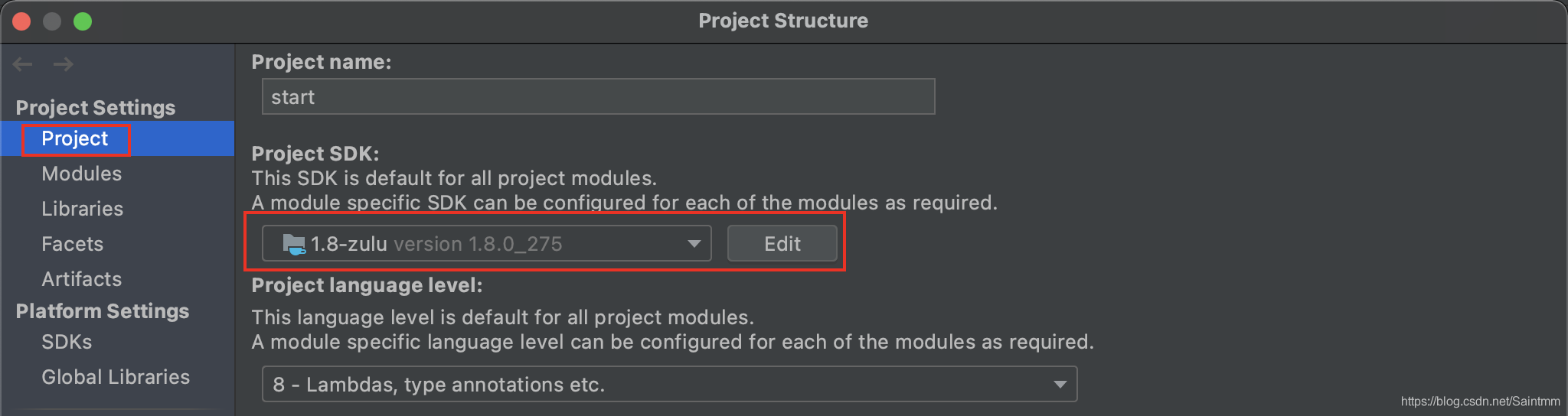The width and height of the screenshot is (1568, 416).
Task: Open SDKs under Platform Settings
Action: [67, 342]
